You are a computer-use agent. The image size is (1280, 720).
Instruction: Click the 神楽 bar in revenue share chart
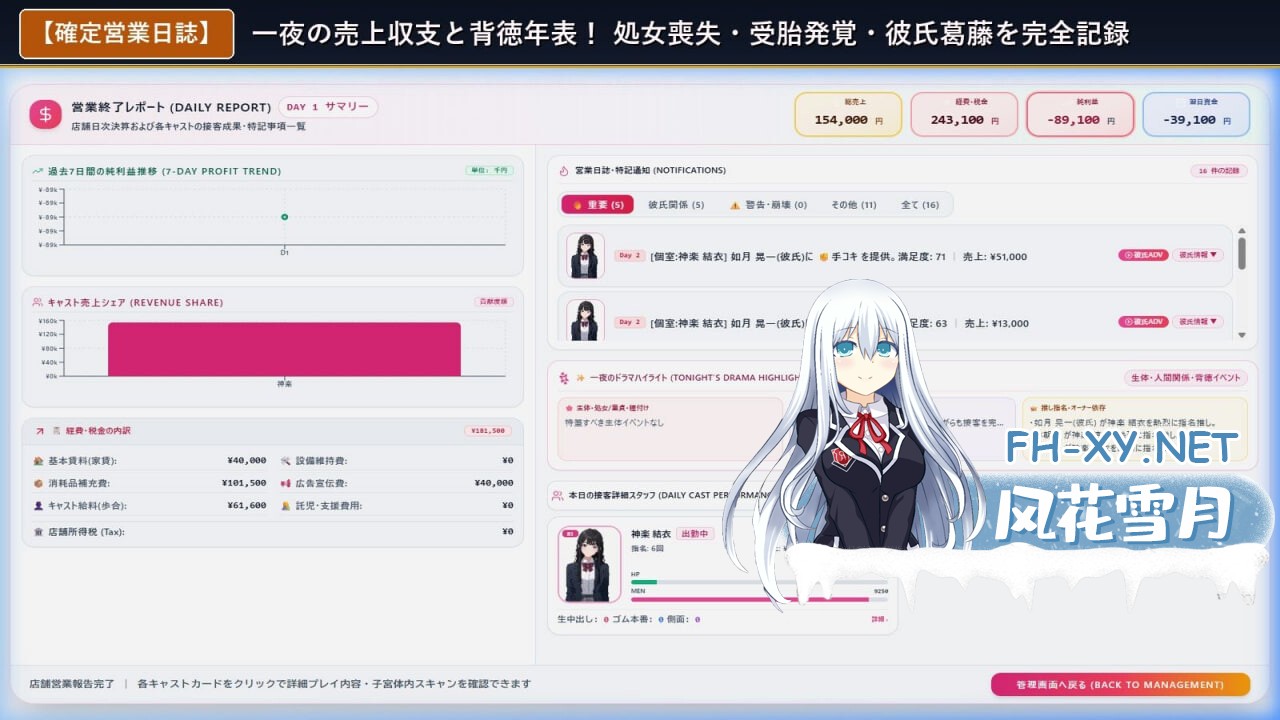tap(284, 349)
